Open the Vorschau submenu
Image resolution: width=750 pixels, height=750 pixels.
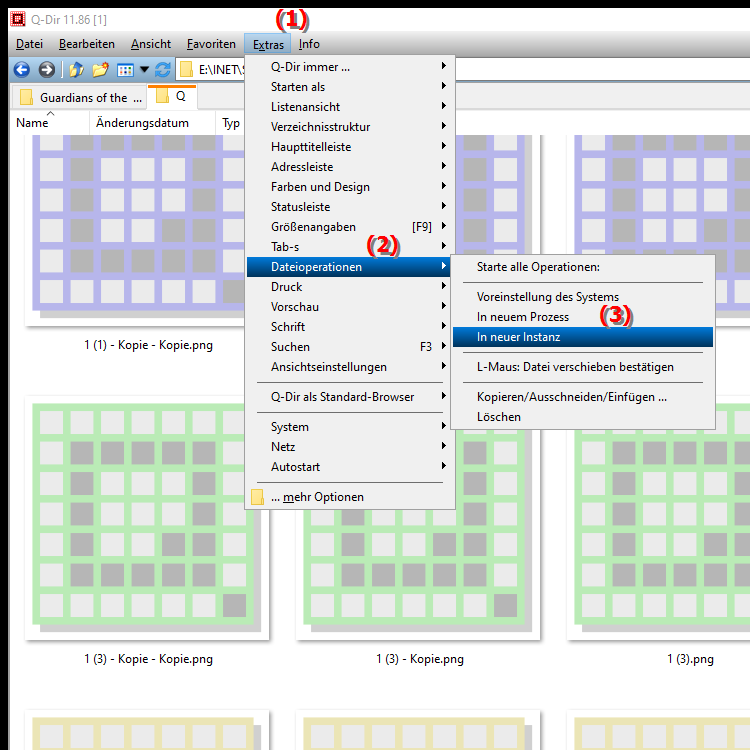[350, 307]
